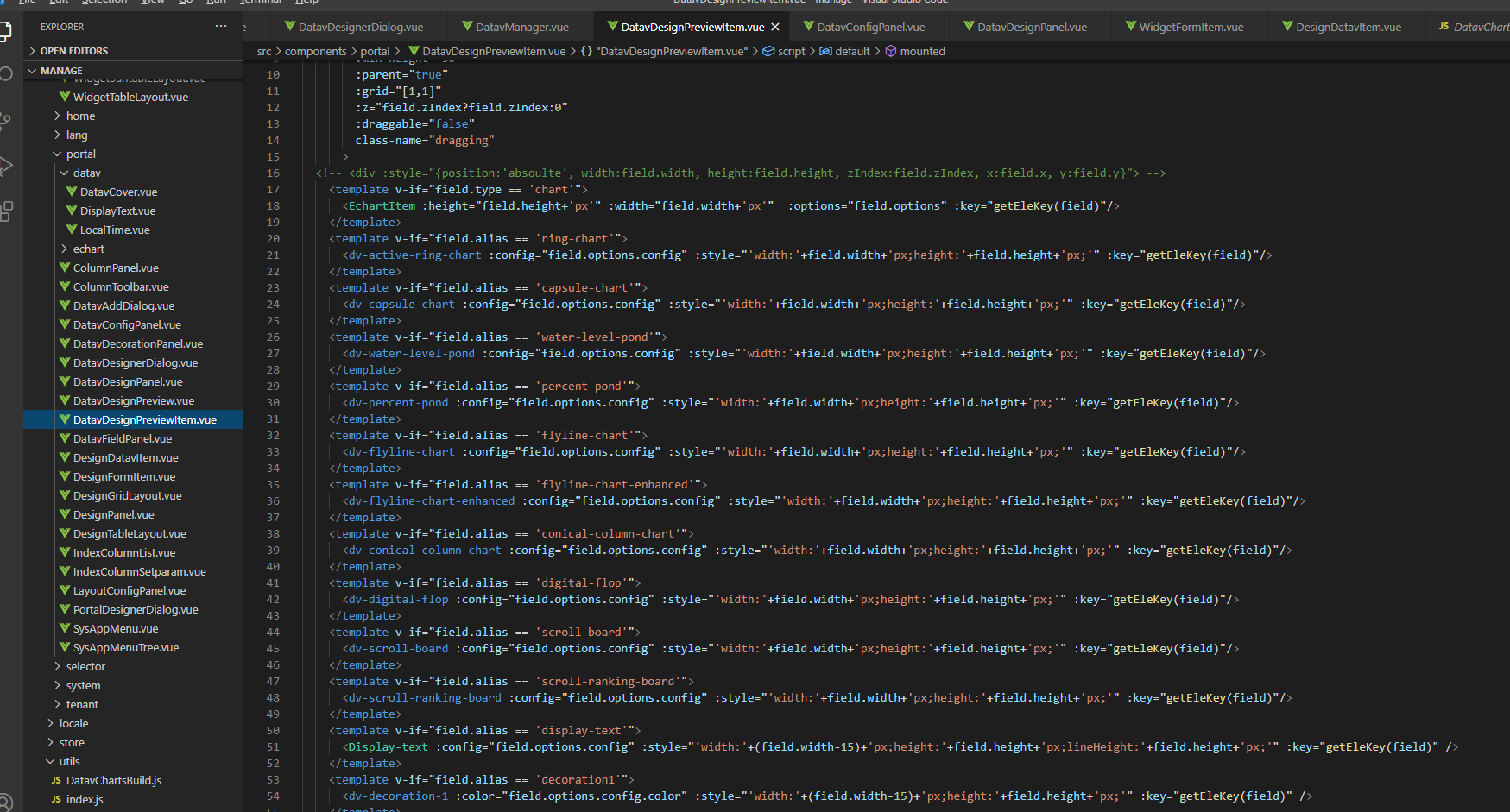Click JS icon beside index.js
The height and width of the screenshot is (812, 1510).
pos(56,799)
